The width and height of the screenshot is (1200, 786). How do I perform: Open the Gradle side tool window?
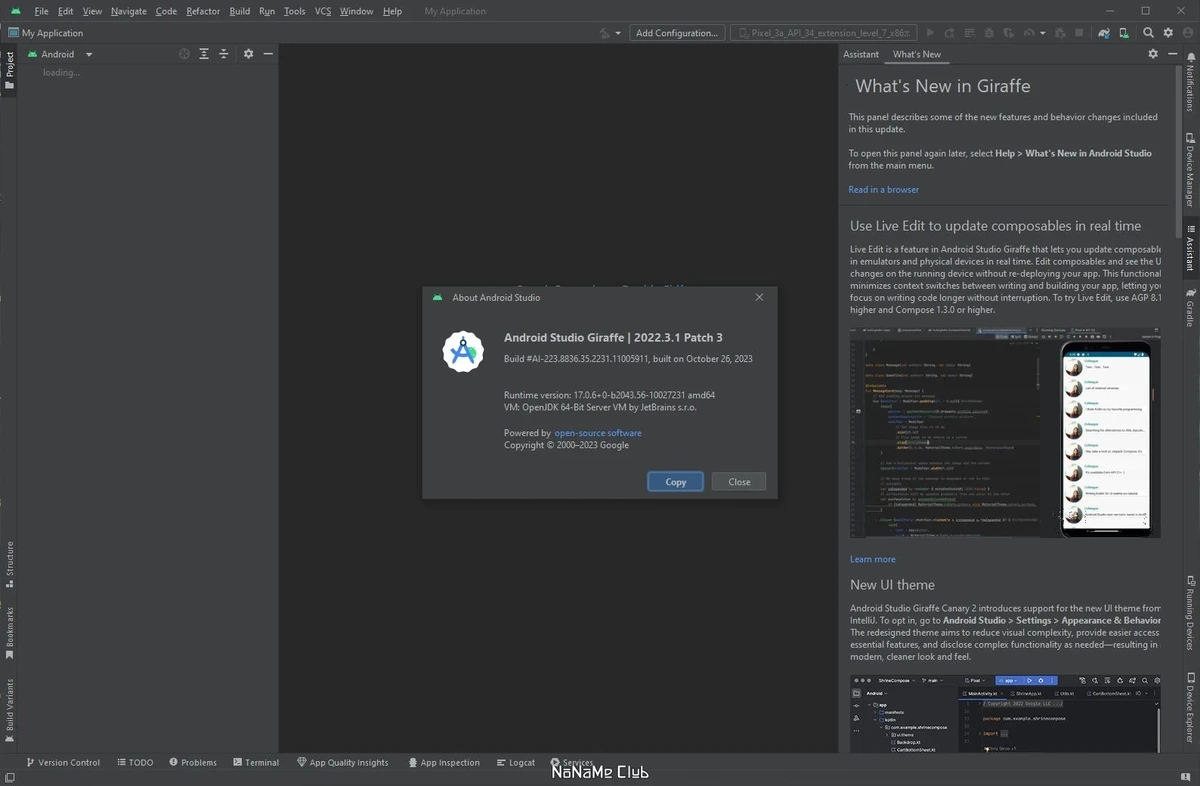coord(1190,307)
